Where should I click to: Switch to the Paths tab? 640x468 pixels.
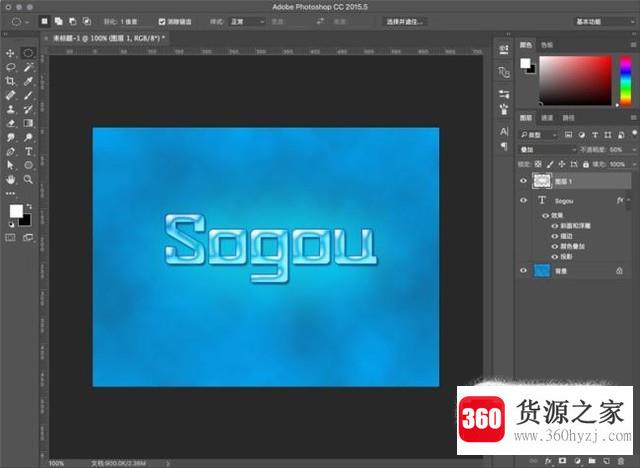pos(568,118)
